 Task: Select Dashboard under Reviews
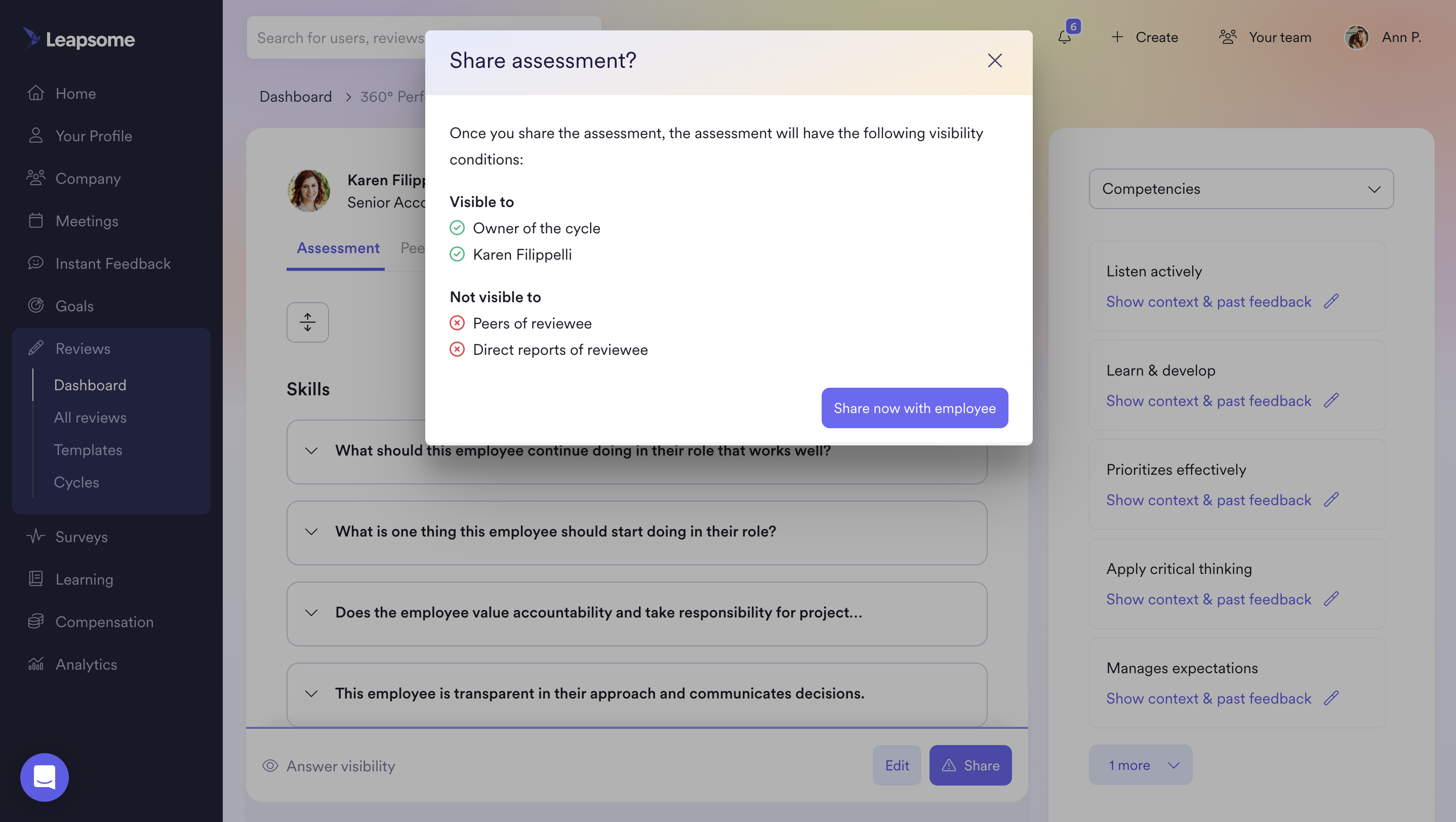pyautogui.click(x=90, y=385)
